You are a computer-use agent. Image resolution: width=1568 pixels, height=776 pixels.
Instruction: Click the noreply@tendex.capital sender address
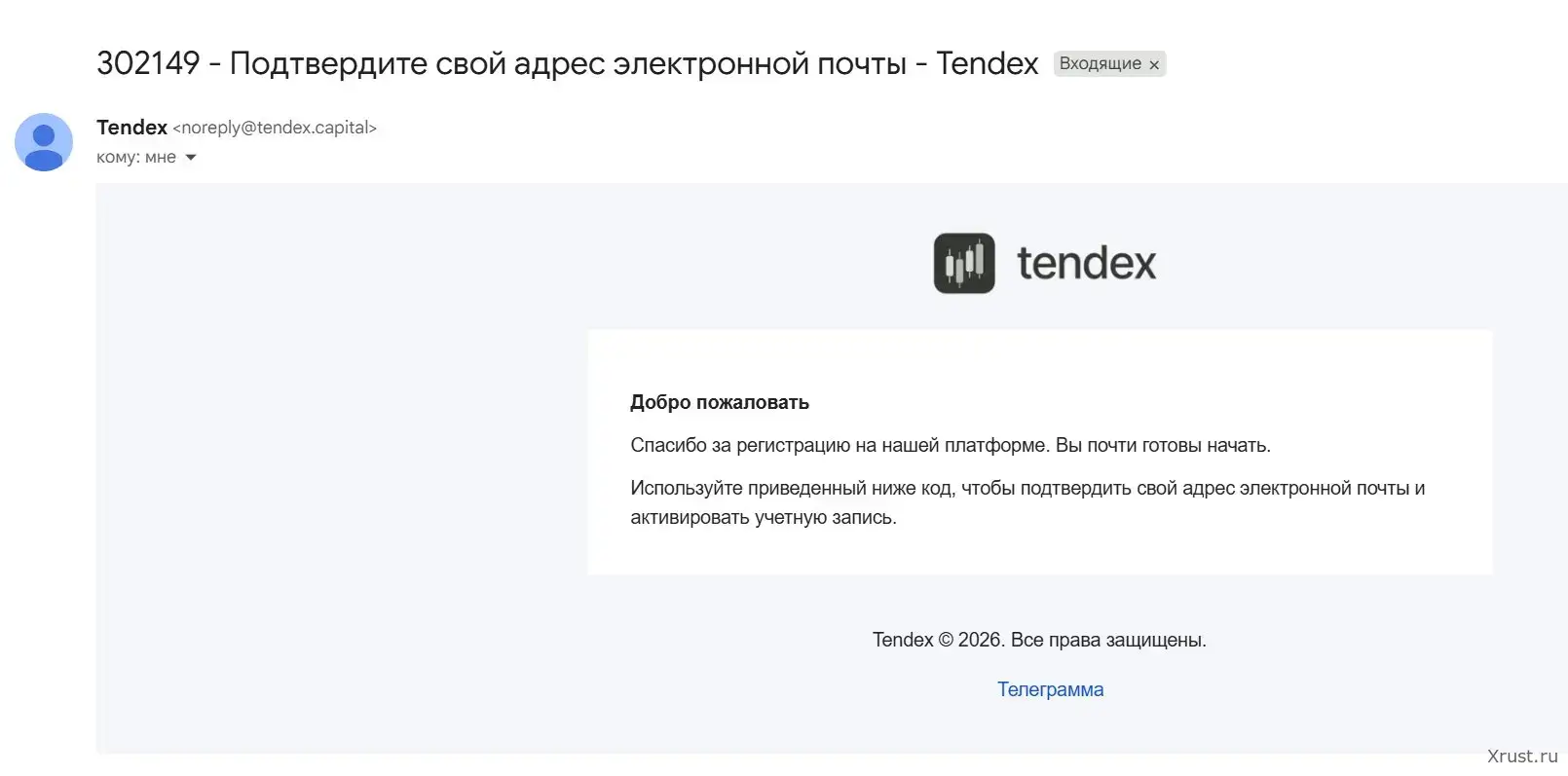click(275, 128)
